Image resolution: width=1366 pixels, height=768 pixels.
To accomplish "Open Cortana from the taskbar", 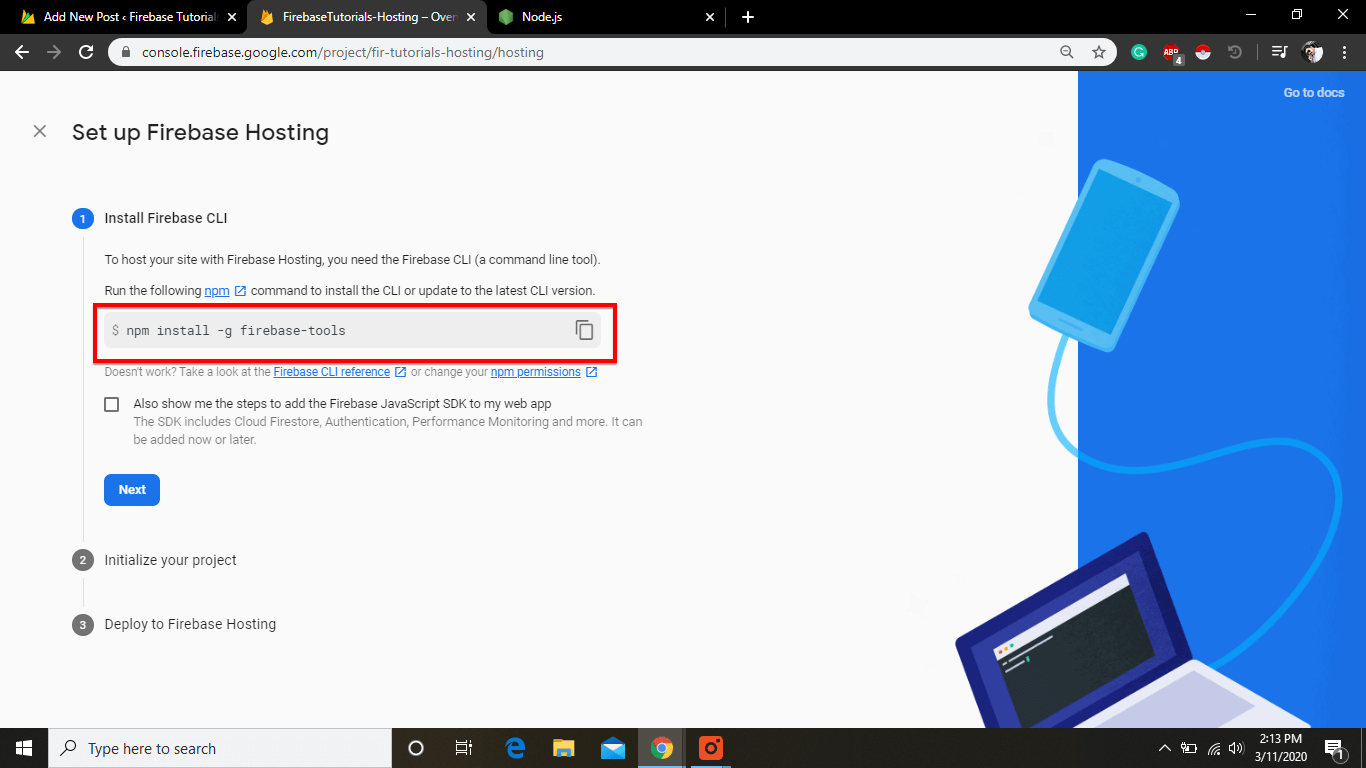I will [416, 748].
